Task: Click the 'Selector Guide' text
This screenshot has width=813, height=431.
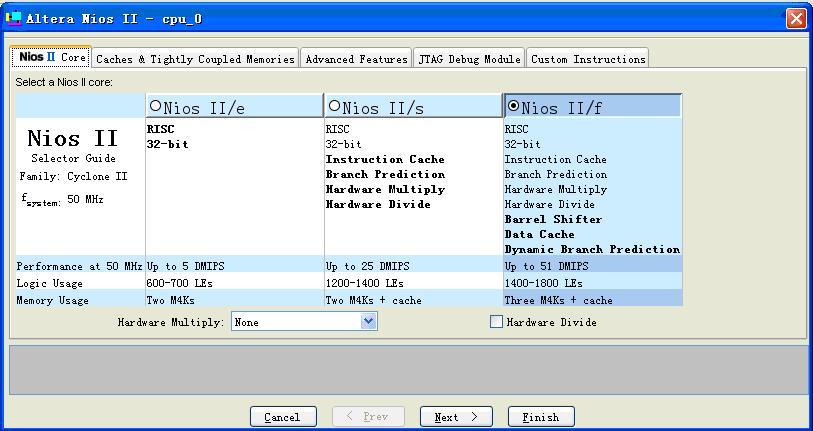Action: [x=74, y=158]
